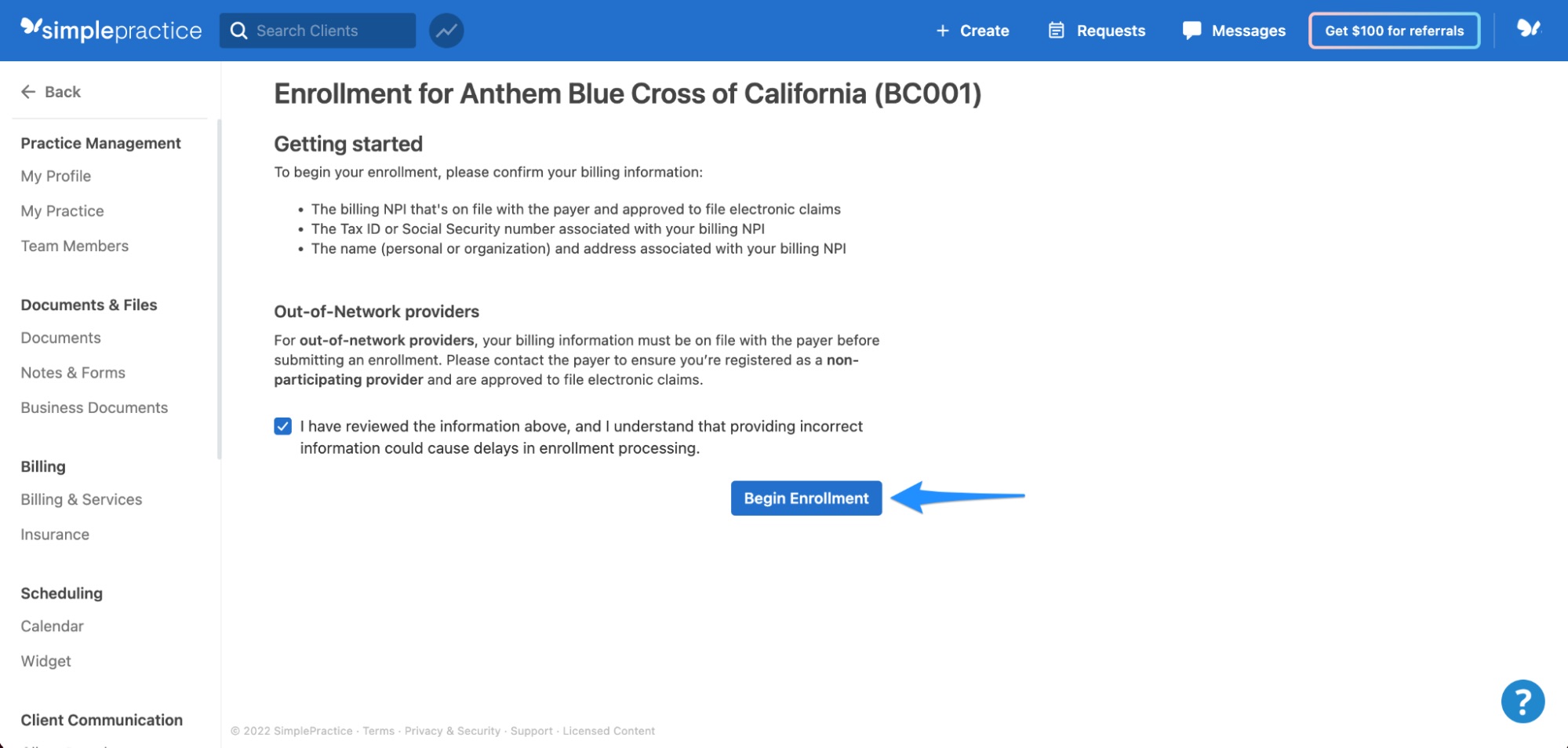
Task: Open the help question mark icon
Action: point(1523,701)
